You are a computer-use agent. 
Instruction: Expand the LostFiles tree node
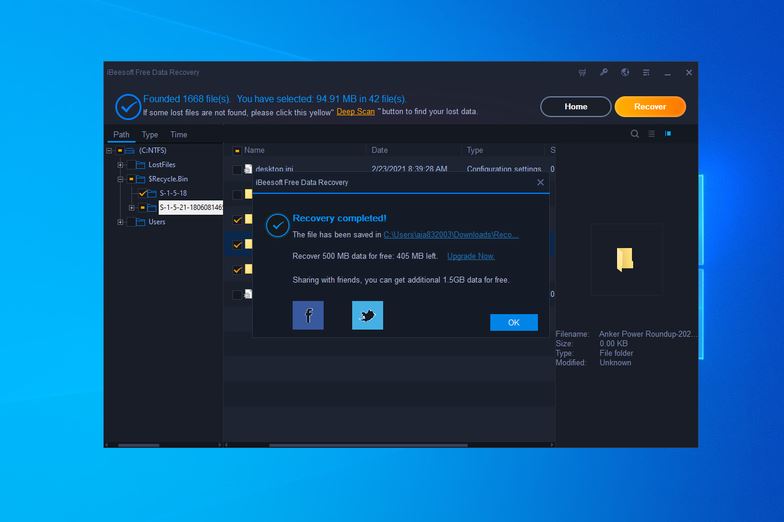pos(120,165)
